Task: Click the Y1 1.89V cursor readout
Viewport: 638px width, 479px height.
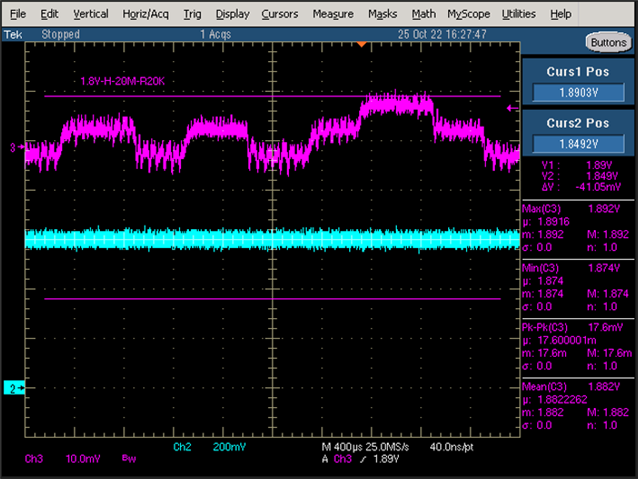Action: [577, 165]
